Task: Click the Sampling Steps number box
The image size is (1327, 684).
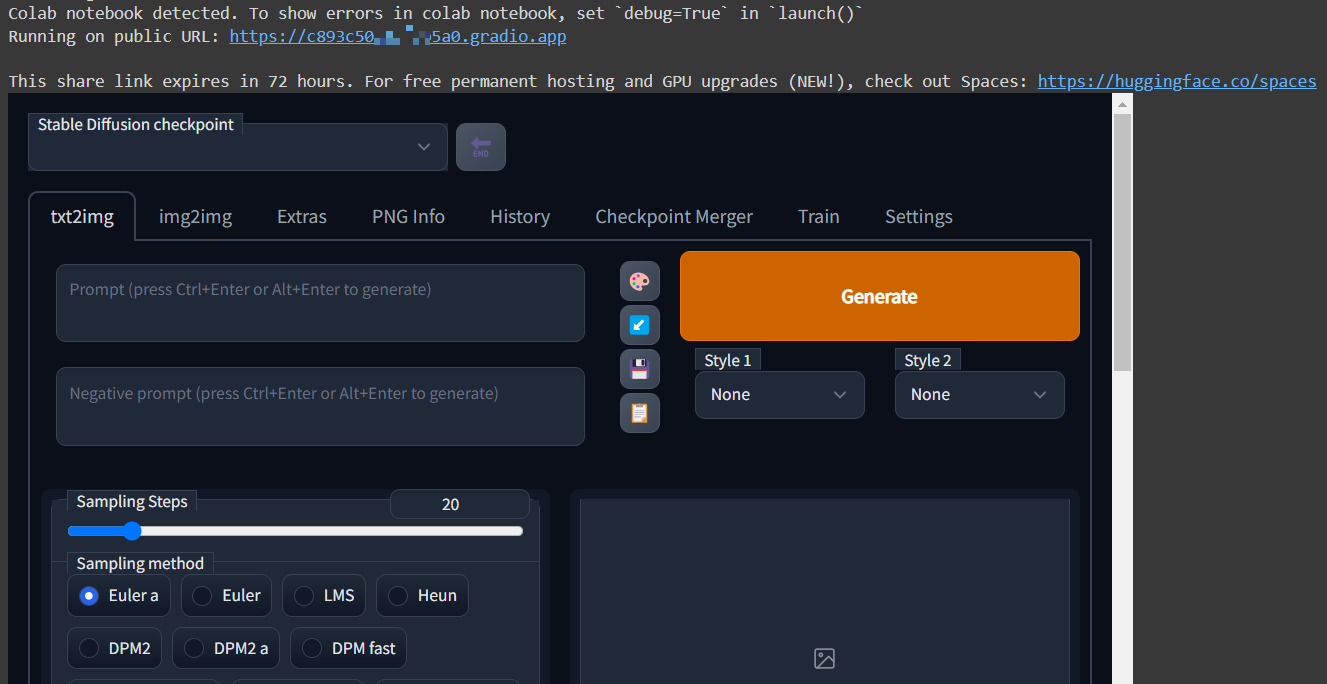Action: (x=459, y=504)
